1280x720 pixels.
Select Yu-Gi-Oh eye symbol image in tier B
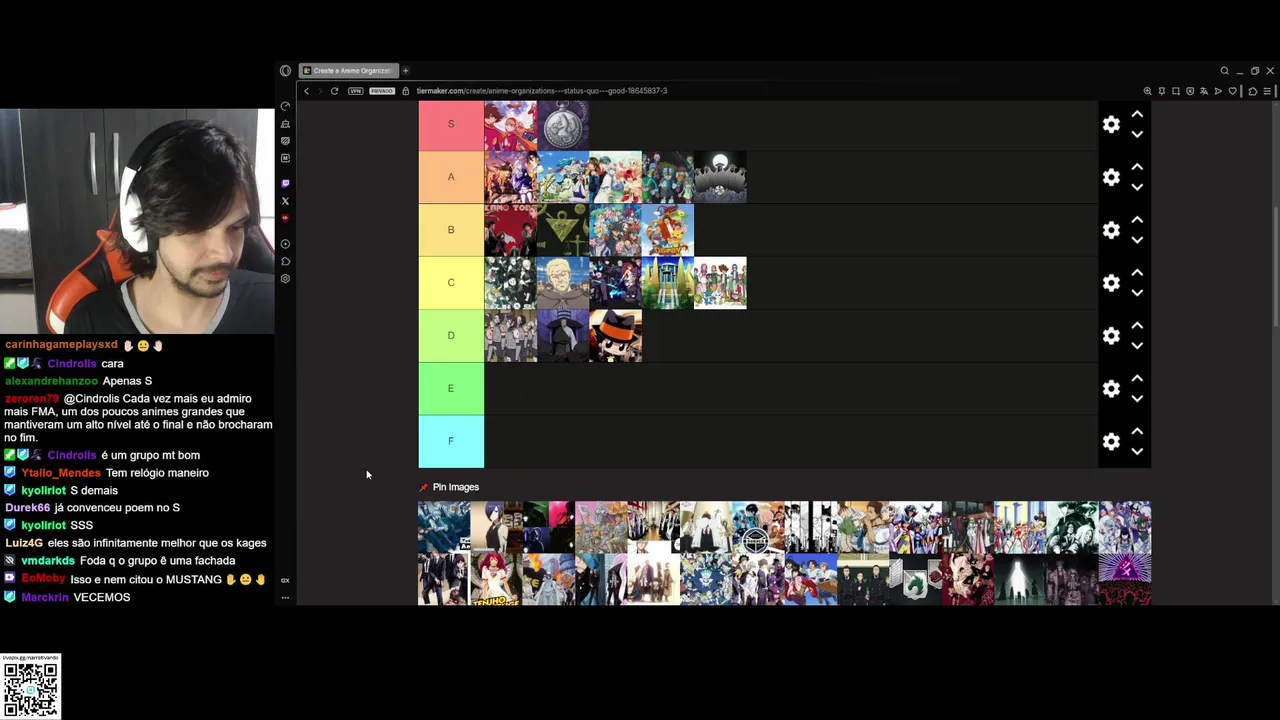[563, 230]
